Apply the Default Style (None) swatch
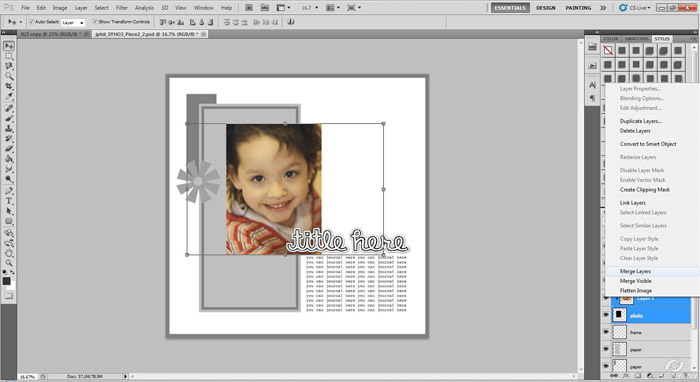The height and width of the screenshot is (382, 700). point(608,50)
